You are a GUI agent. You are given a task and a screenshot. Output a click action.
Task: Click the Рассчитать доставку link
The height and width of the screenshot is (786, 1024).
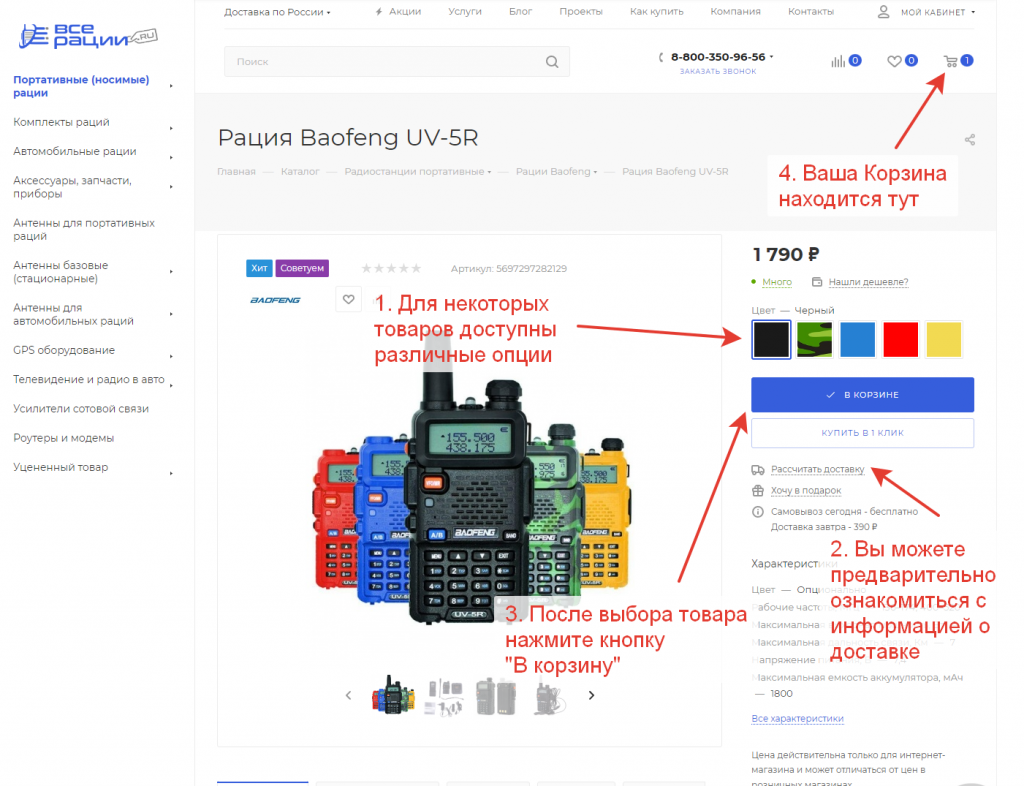(x=817, y=469)
